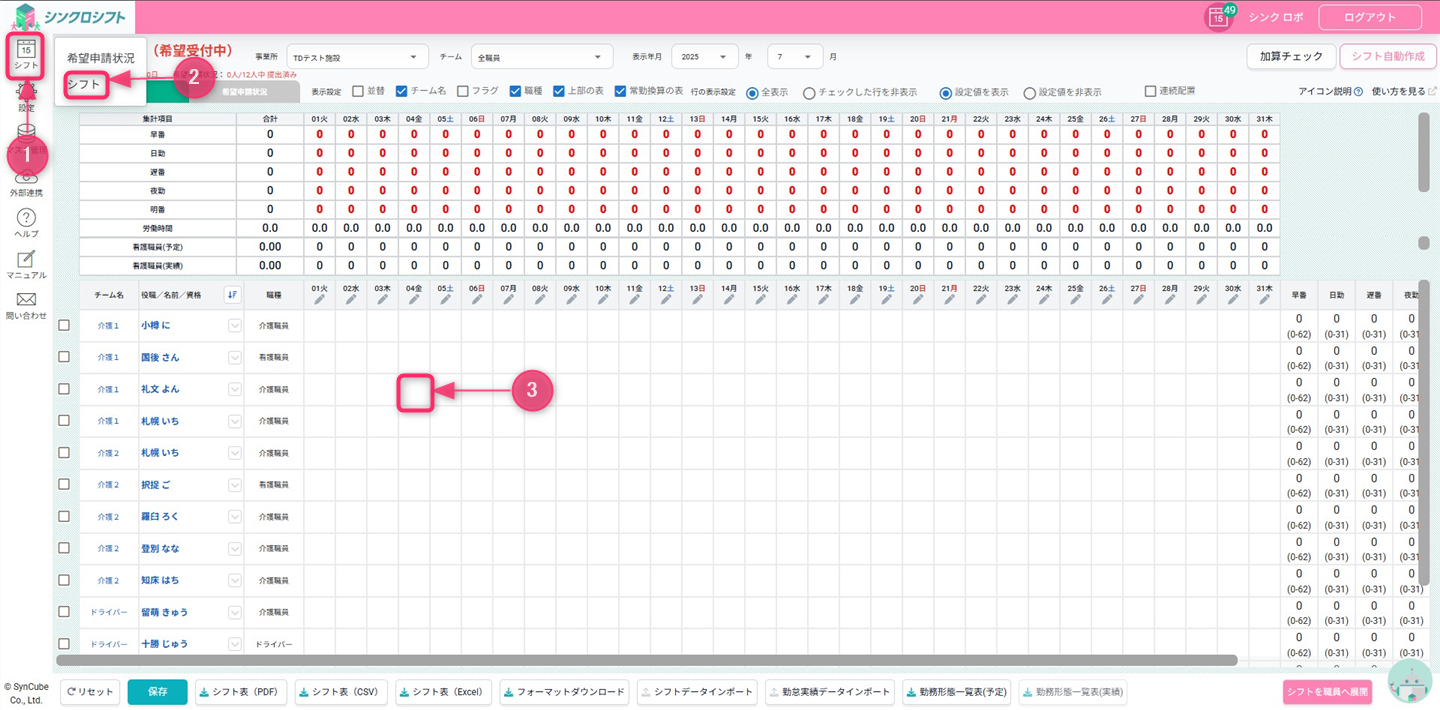
Task: Open the マニュアル sidebar icon
Action: click(26, 258)
